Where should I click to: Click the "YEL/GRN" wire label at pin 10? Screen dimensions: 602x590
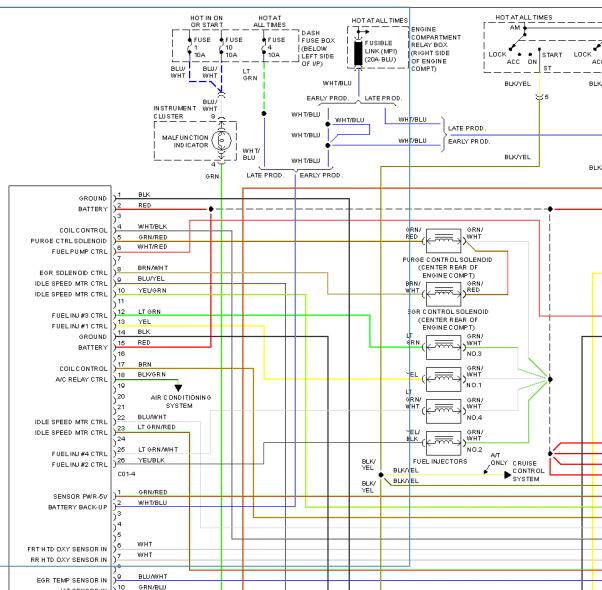coord(152,290)
